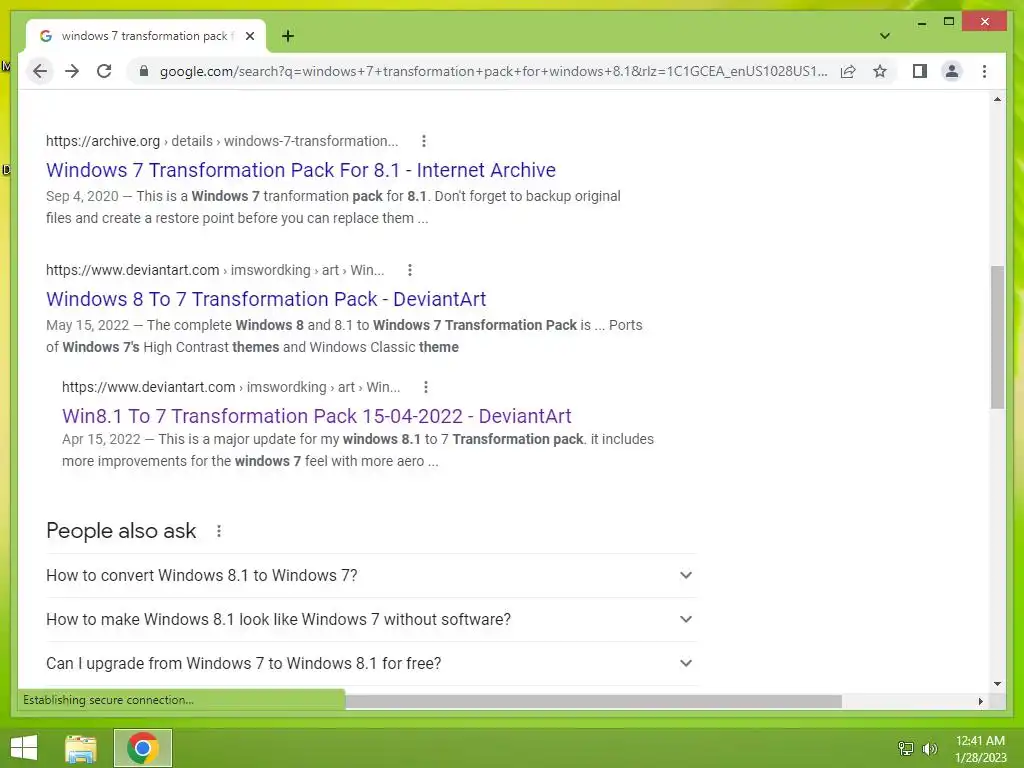Viewport: 1024px width, 768px height.
Task: Click the horizontal scroll right arrow
Action: [x=981, y=701]
